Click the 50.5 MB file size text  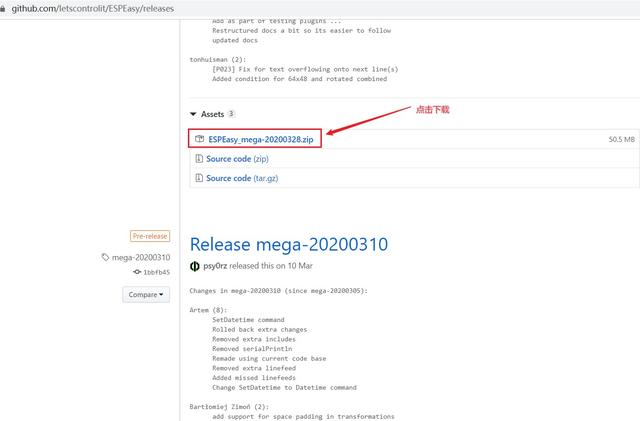pyautogui.click(x=622, y=139)
